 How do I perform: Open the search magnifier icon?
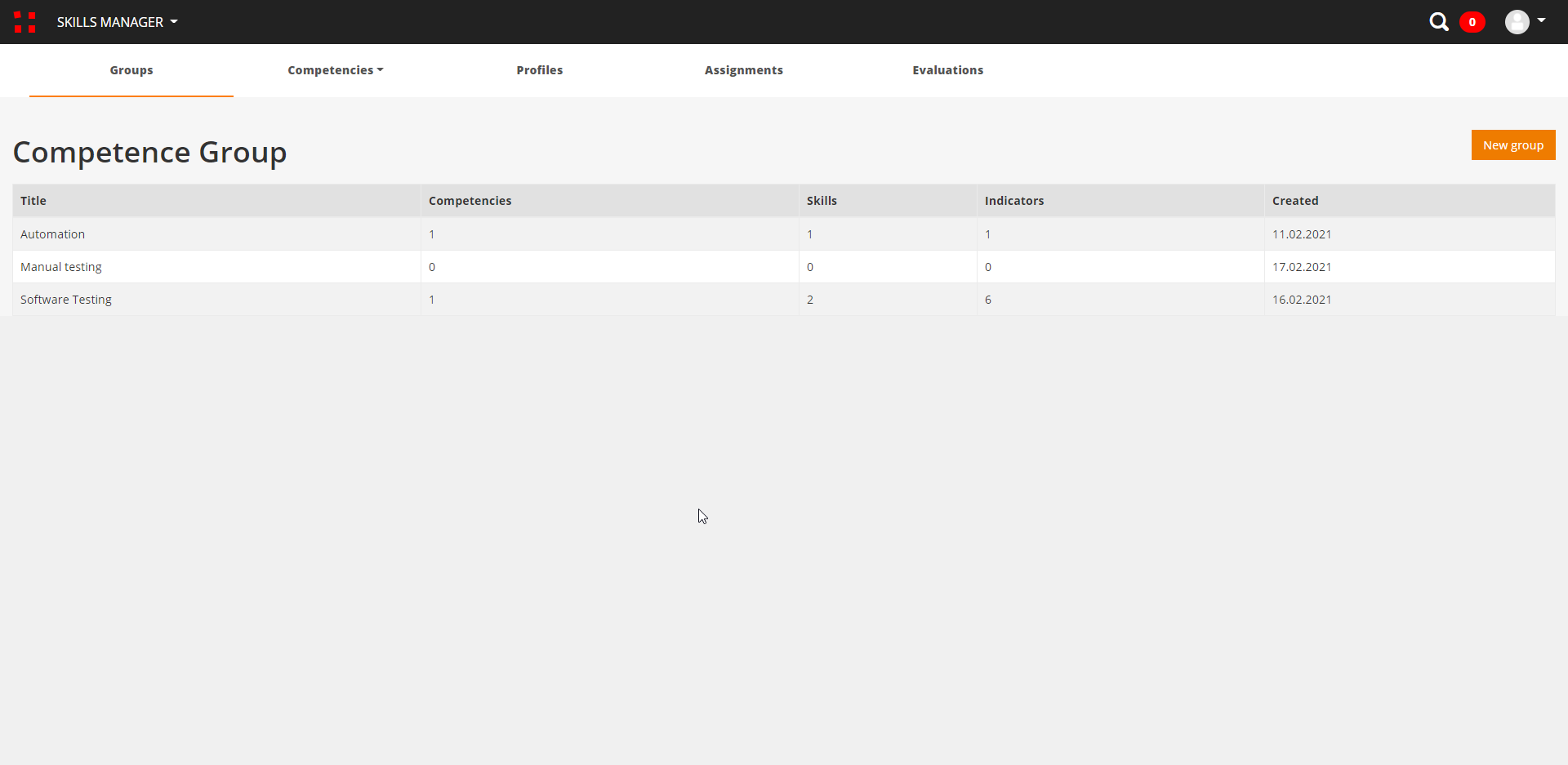point(1438,22)
